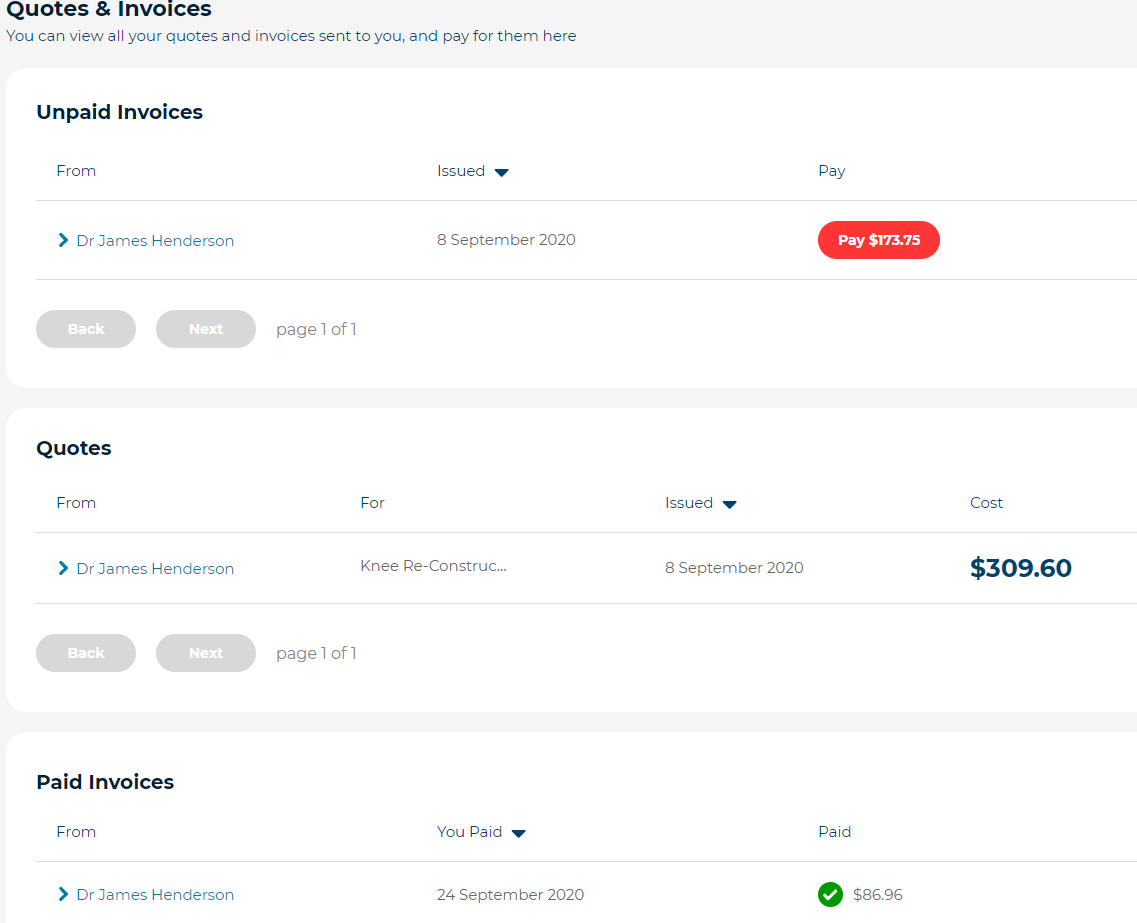Click the $309.60 quote cost
The width and height of the screenshot is (1137, 923).
pos(1020,567)
